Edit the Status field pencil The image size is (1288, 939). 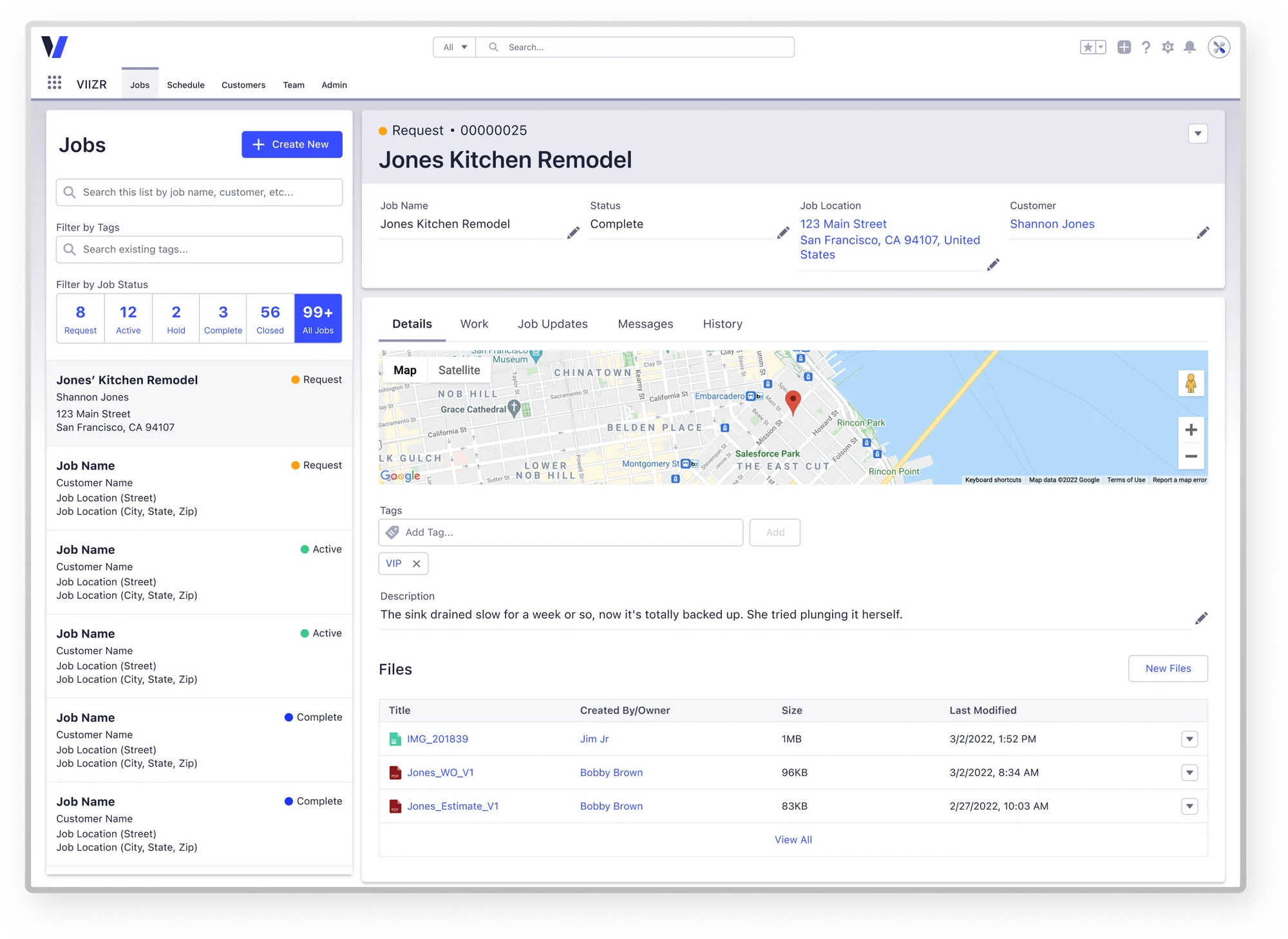click(783, 232)
